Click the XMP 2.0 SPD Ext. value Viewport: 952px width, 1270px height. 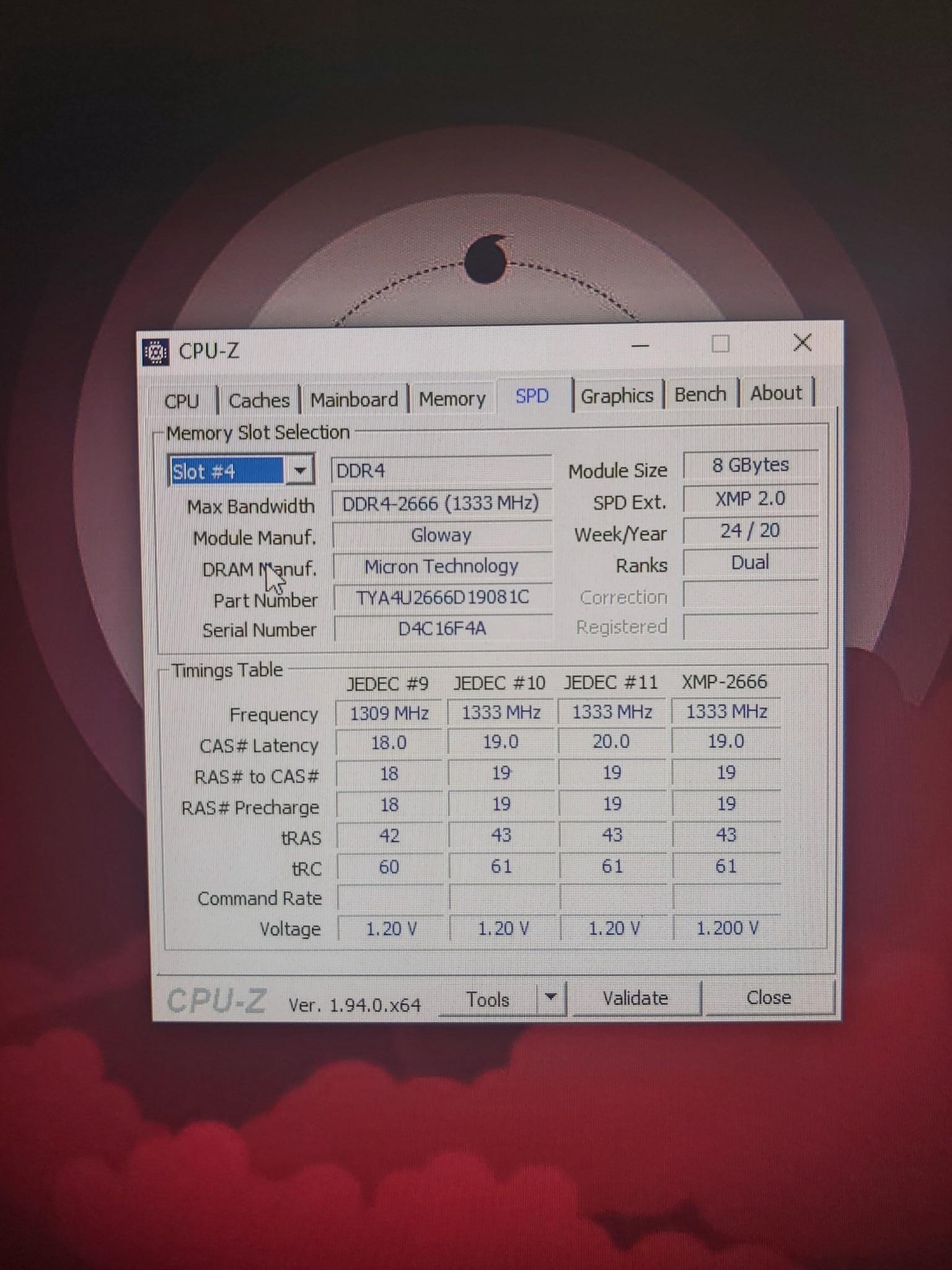tap(750, 499)
